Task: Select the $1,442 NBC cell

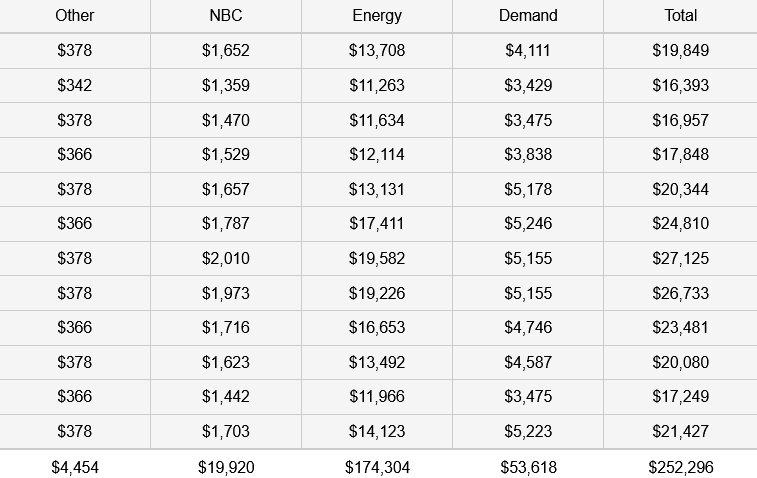Action: click(x=226, y=396)
